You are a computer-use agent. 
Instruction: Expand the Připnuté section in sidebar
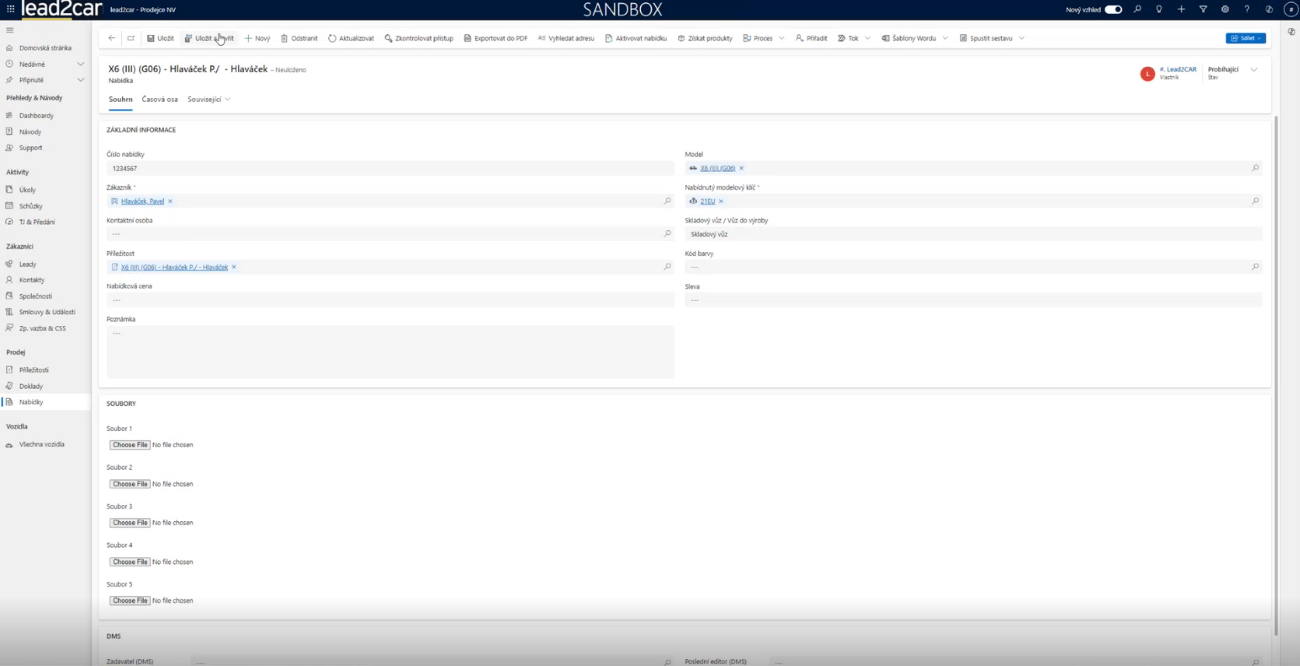click(x=81, y=80)
